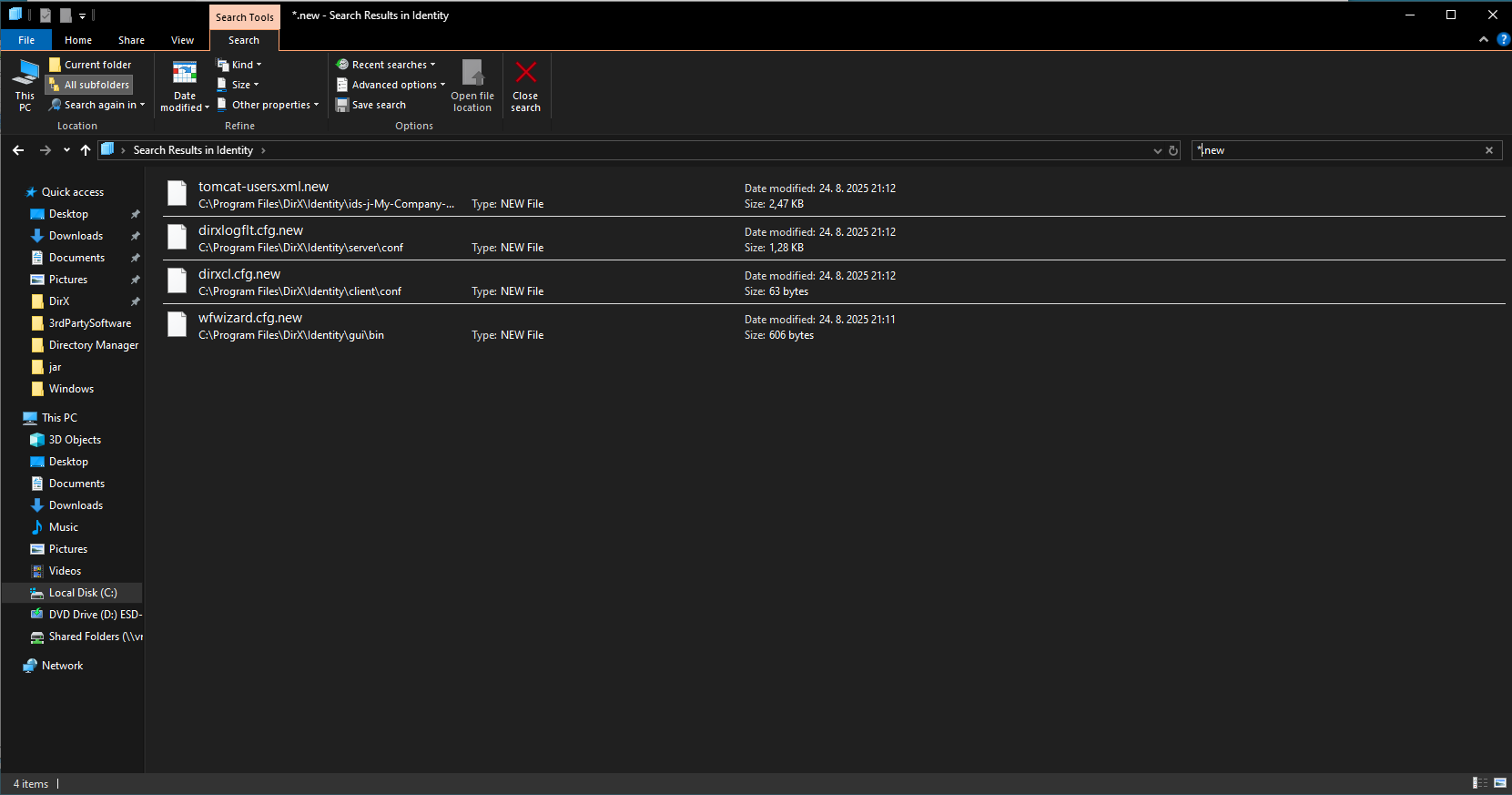Screen dimensions: 1512x795
Task: Open Date modified filter dropdown
Action: click(185, 86)
